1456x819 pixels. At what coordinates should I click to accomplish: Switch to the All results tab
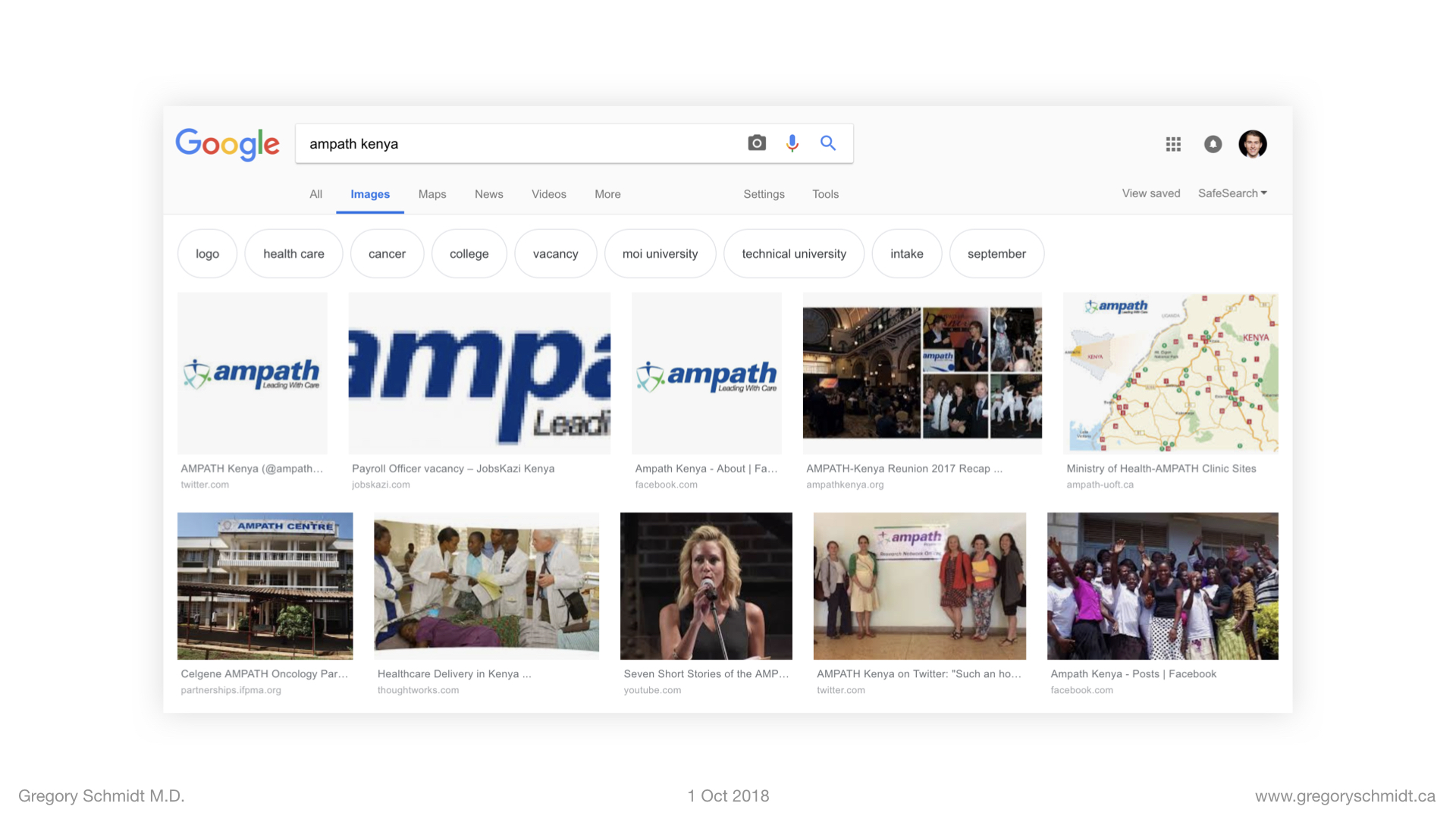tap(315, 194)
